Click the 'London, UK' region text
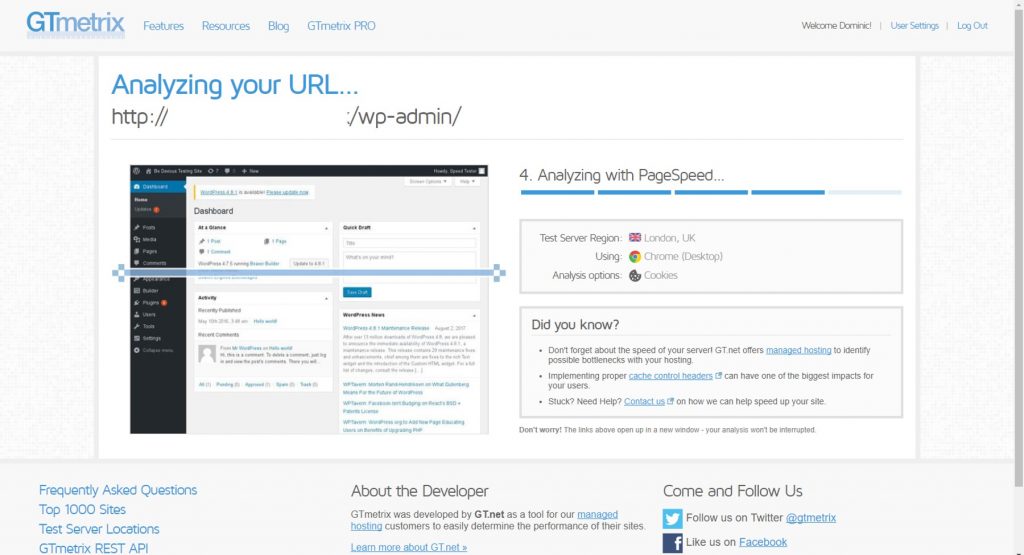Image resolution: width=1024 pixels, height=555 pixels. (669, 238)
